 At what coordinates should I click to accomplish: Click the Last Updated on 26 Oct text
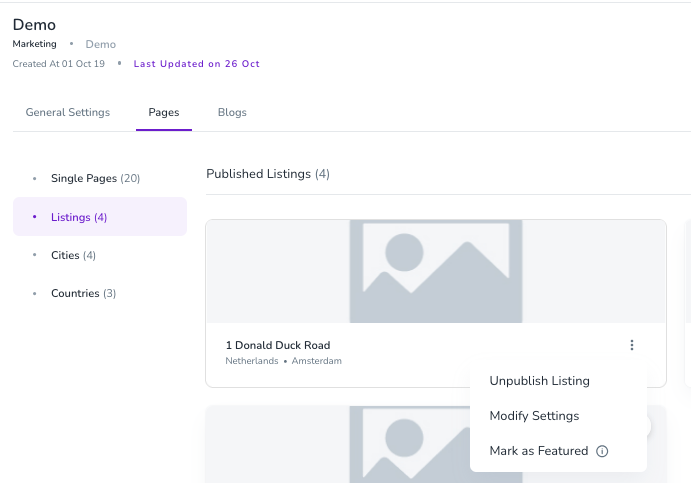pyautogui.click(x=196, y=64)
